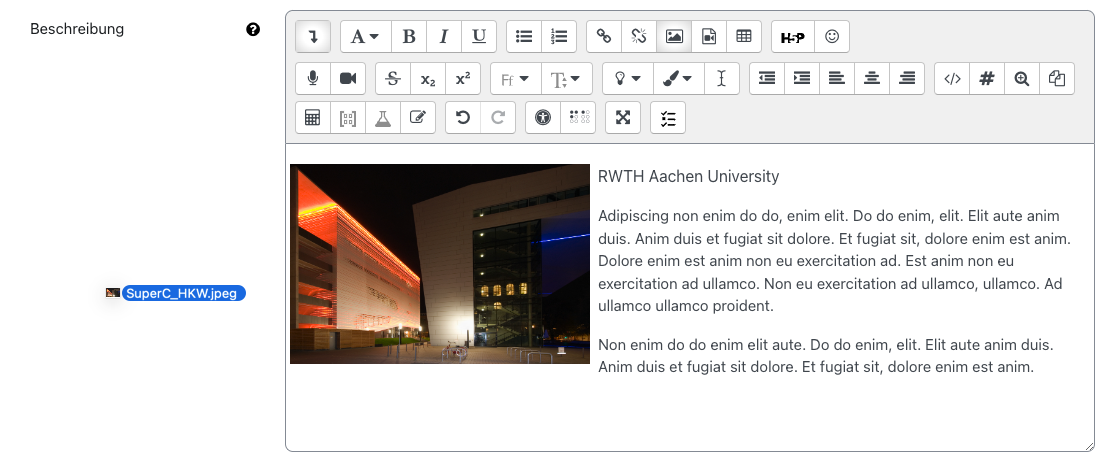Toggle italic formatting
Viewport: 1108px width, 462px height.
coord(444,37)
